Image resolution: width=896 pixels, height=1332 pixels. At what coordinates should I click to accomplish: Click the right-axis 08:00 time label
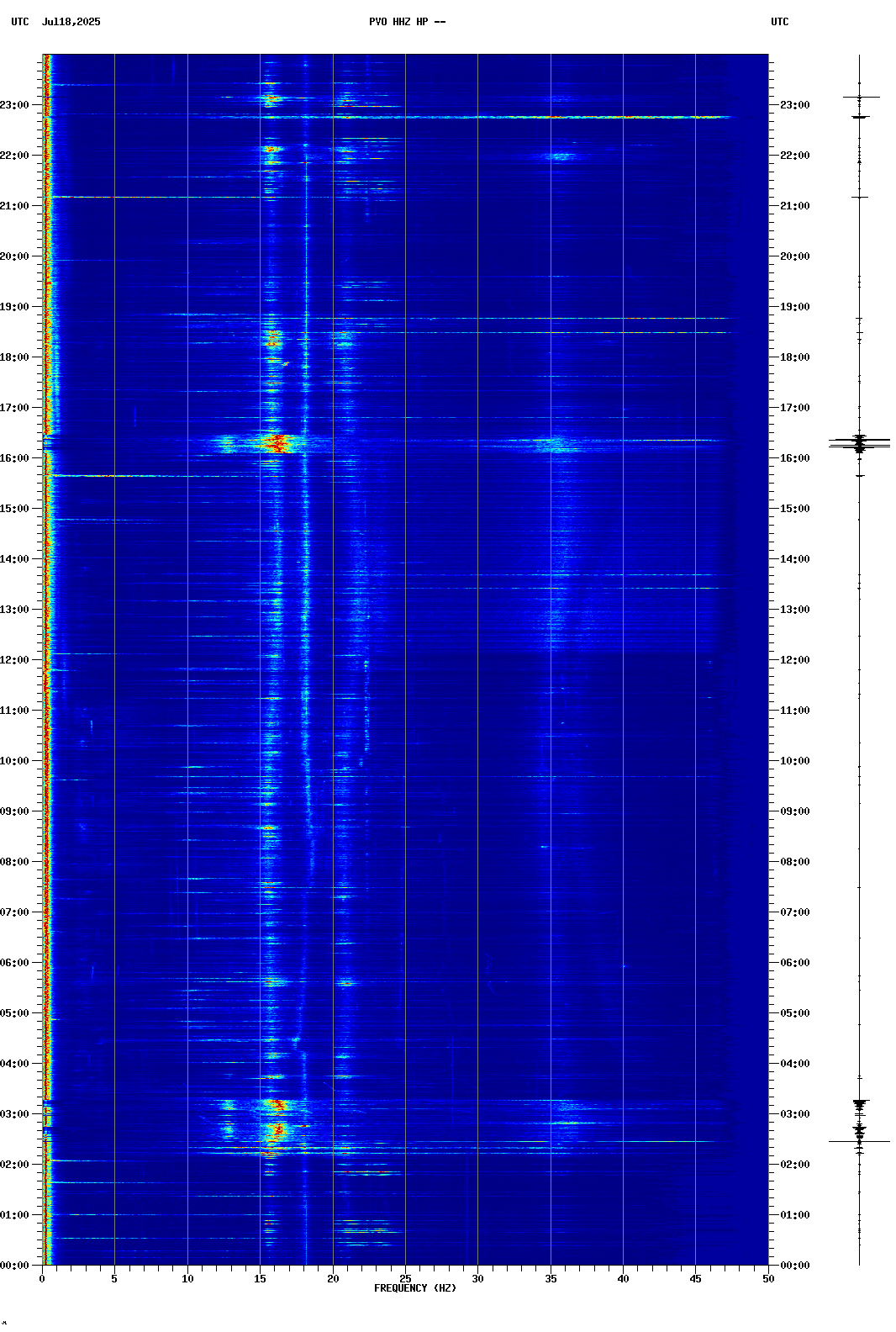click(795, 862)
